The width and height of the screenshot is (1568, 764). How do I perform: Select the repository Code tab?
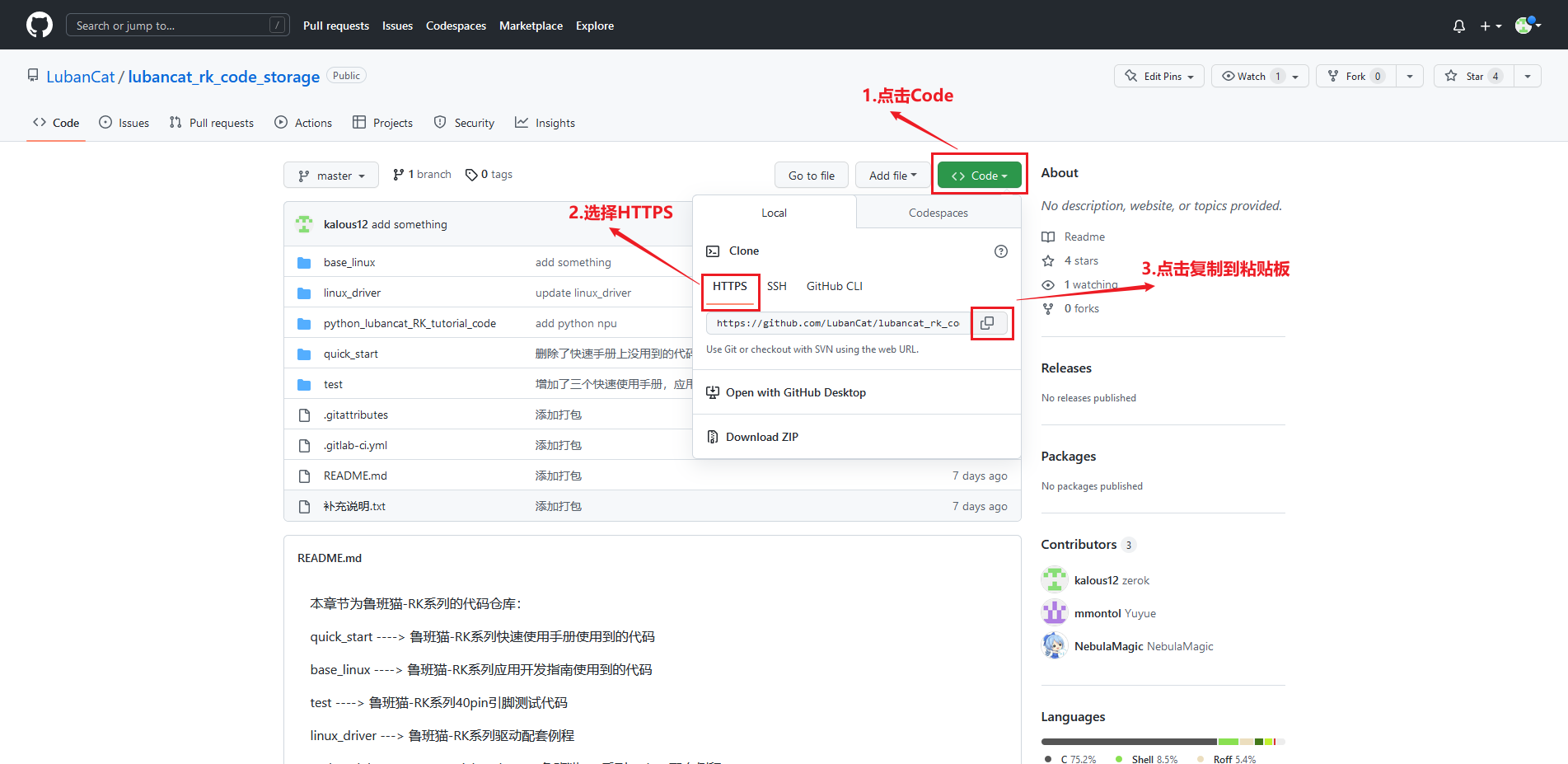(x=56, y=123)
